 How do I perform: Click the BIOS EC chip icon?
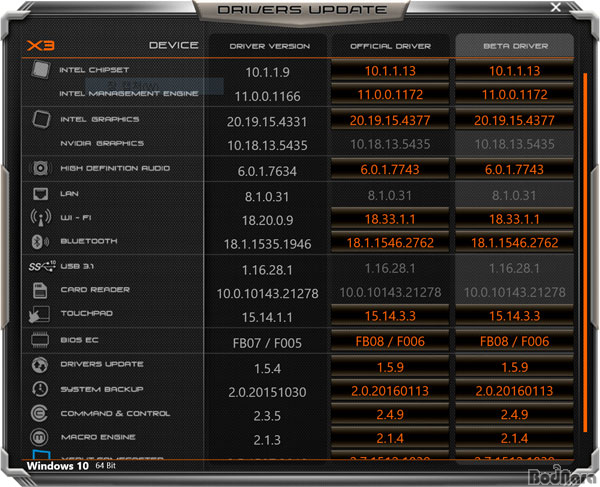[x=40, y=340]
